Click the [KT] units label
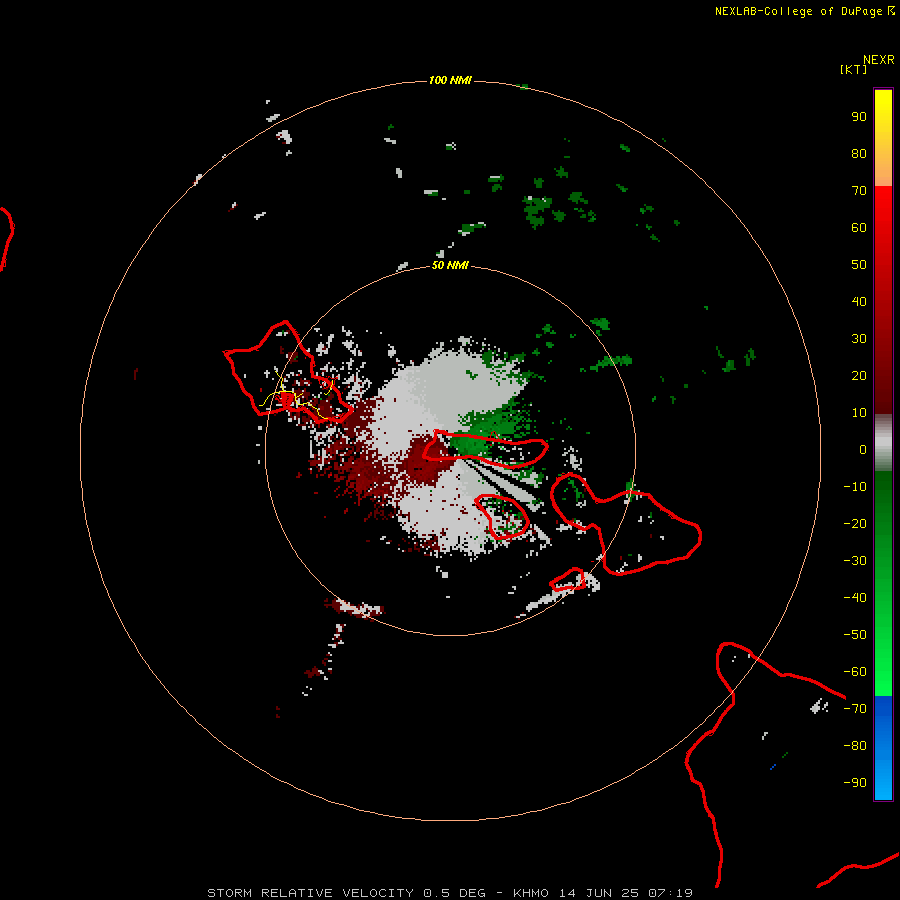This screenshot has height=900, width=900. [x=854, y=69]
